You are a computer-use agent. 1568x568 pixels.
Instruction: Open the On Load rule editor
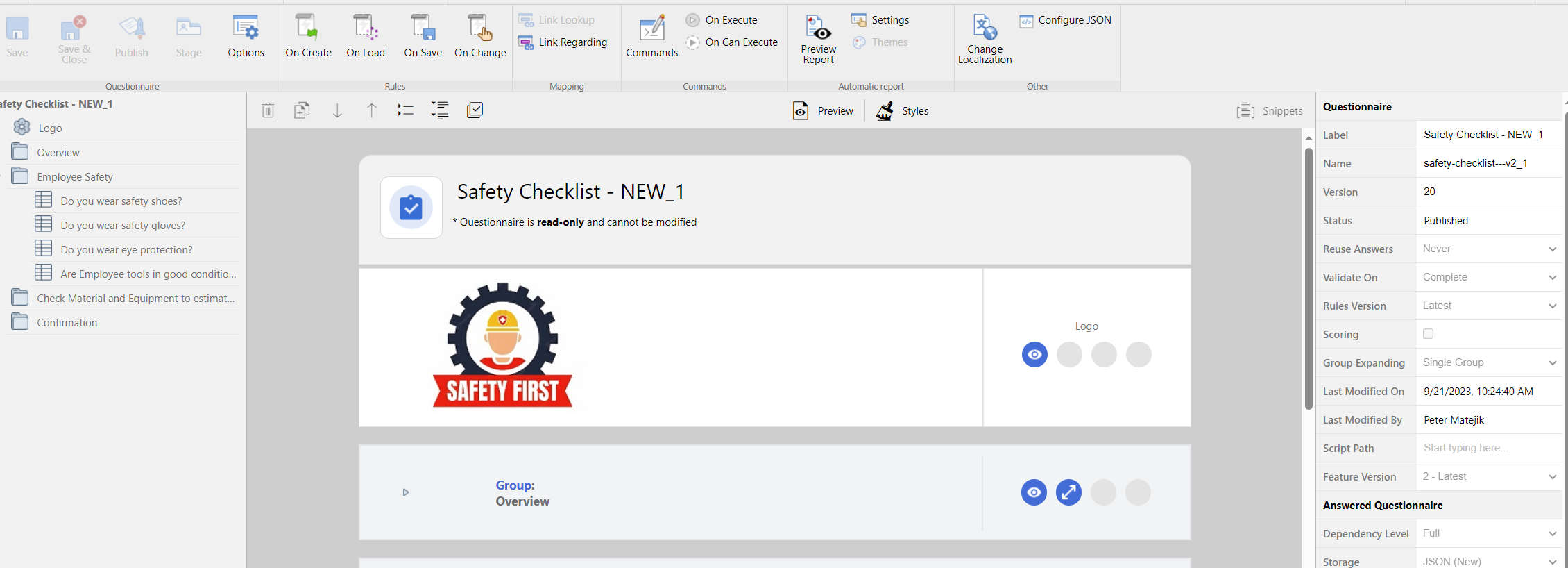pyautogui.click(x=365, y=28)
